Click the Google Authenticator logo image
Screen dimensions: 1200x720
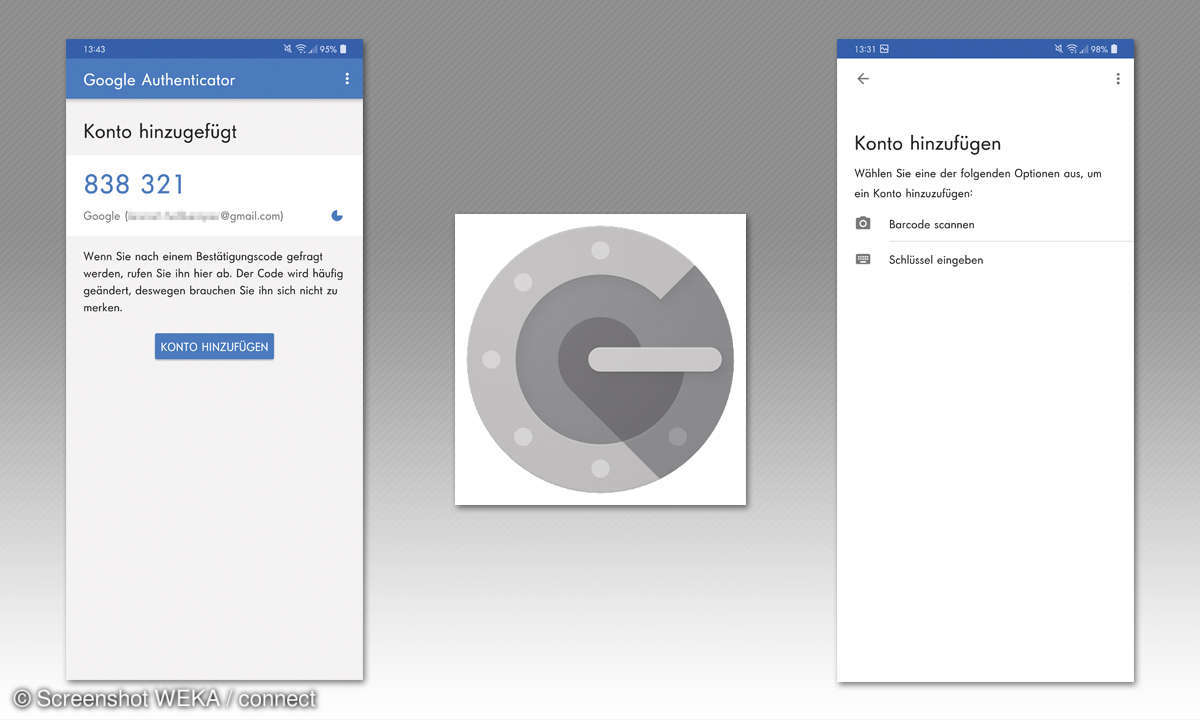pyautogui.click(x=600, y=359)
